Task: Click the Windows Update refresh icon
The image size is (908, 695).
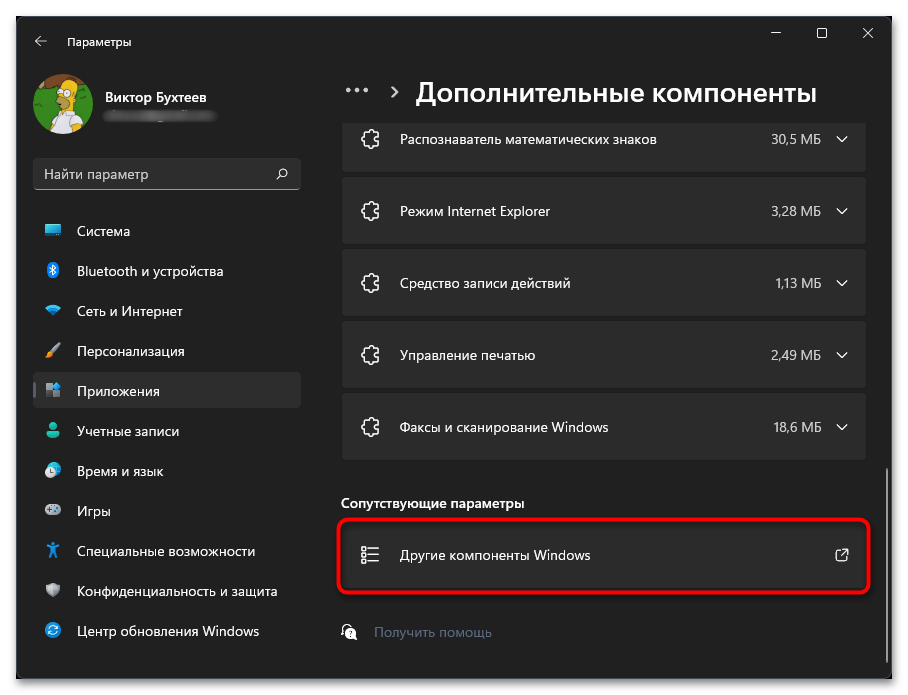Action: click(x=53, y=630)
